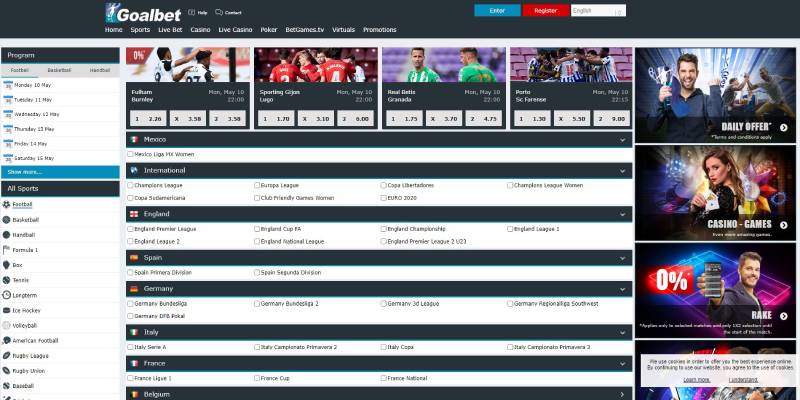
Task: Bet on Fulham win at 2.26
Action: pyautogui.click(x=148, y=118)
